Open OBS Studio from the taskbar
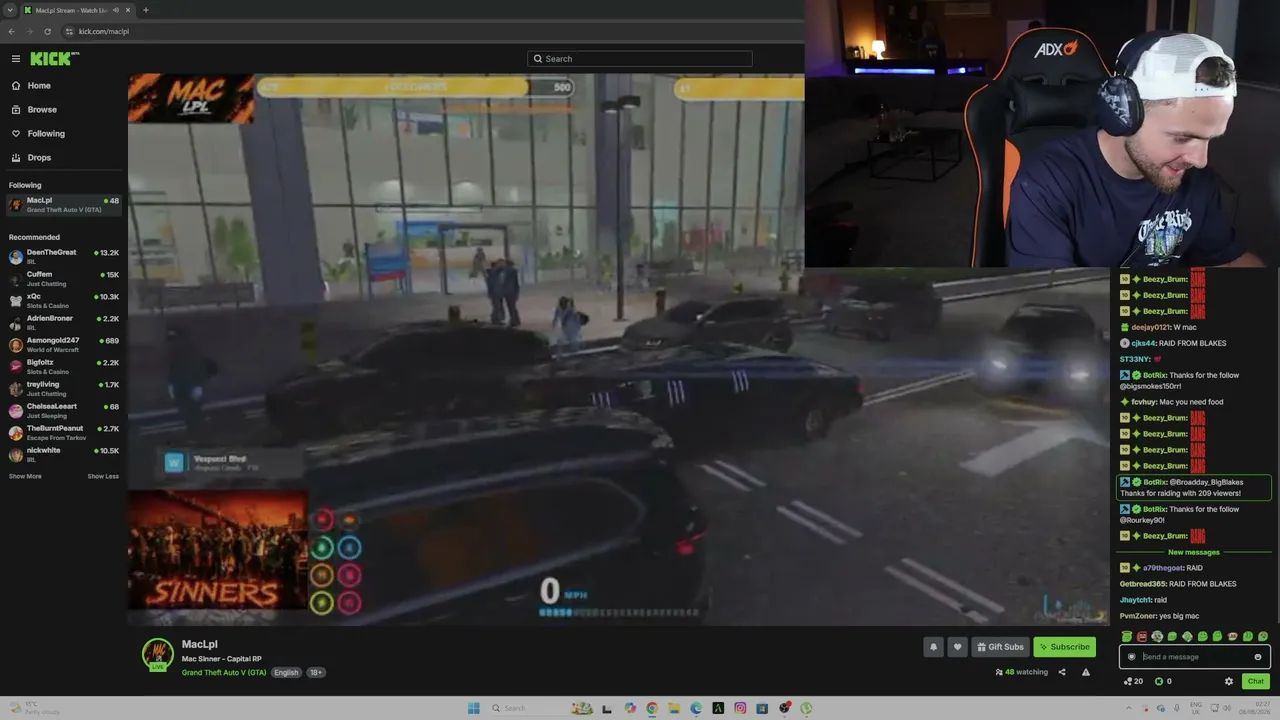Image resolution: width=1280 pixels, height=720 pixels. (784, 708)
